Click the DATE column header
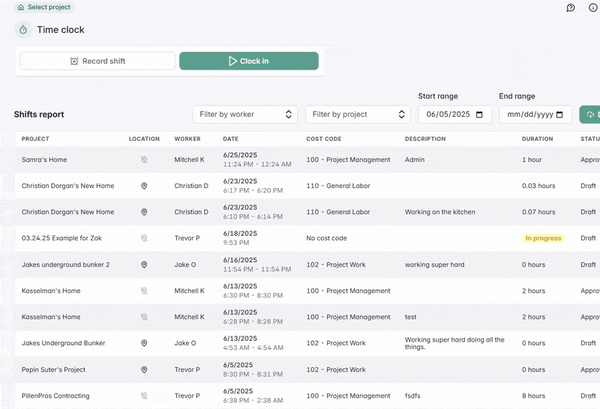The width and height of the screenshot is (600, 409). (x=231, y=139)
